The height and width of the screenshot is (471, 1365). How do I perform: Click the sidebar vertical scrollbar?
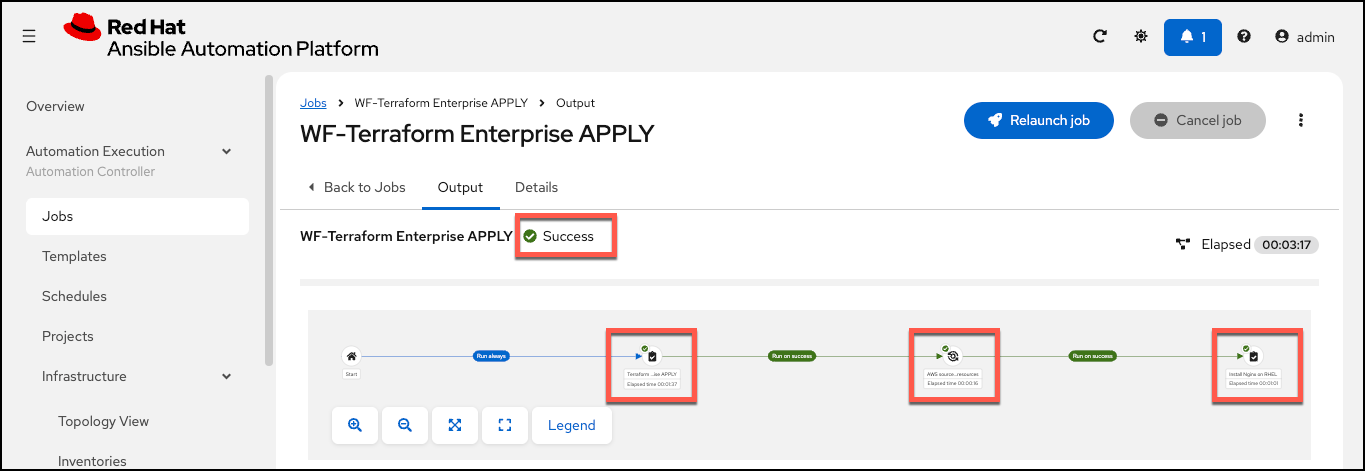(x=268, y=220)
